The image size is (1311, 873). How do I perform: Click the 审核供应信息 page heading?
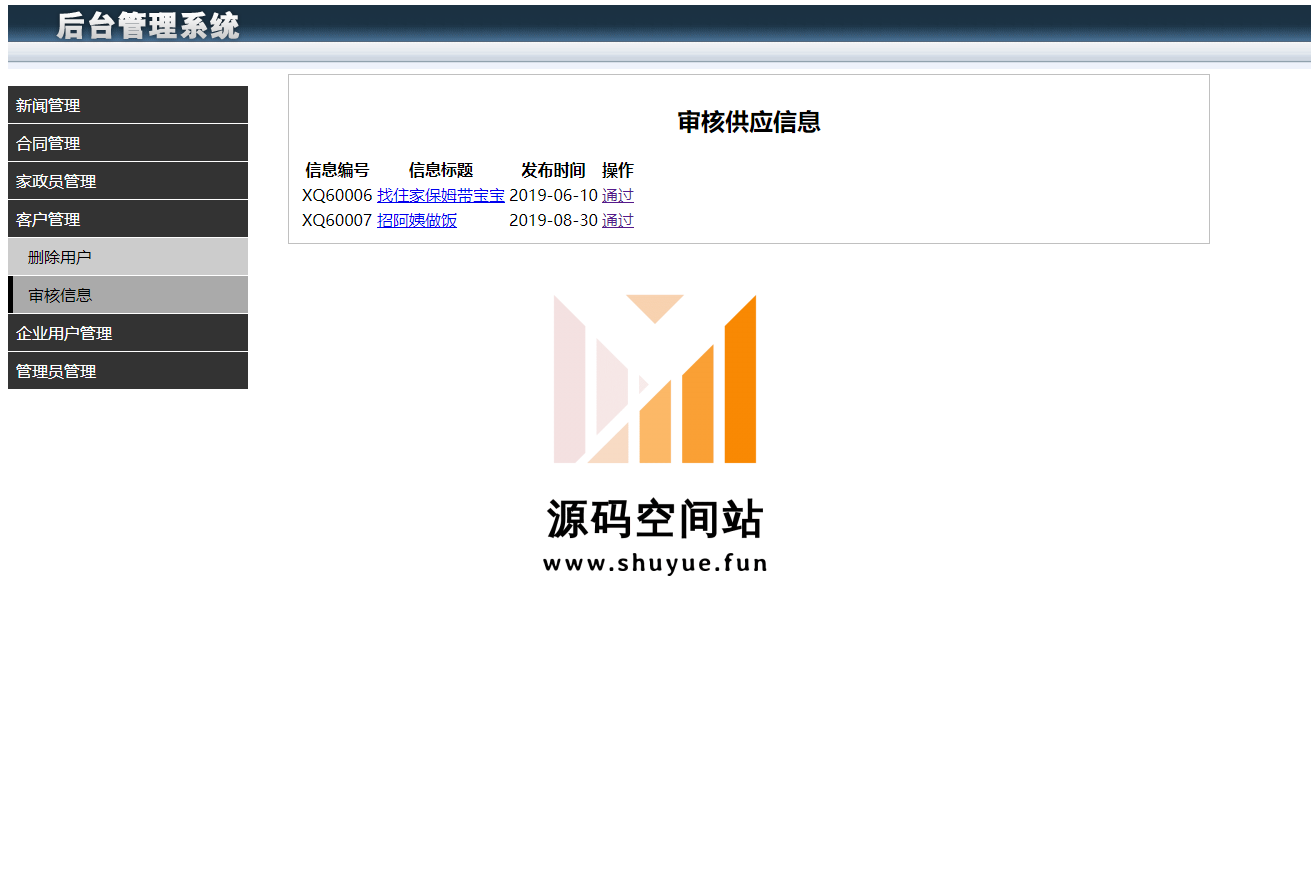click(x=749, y=122)
